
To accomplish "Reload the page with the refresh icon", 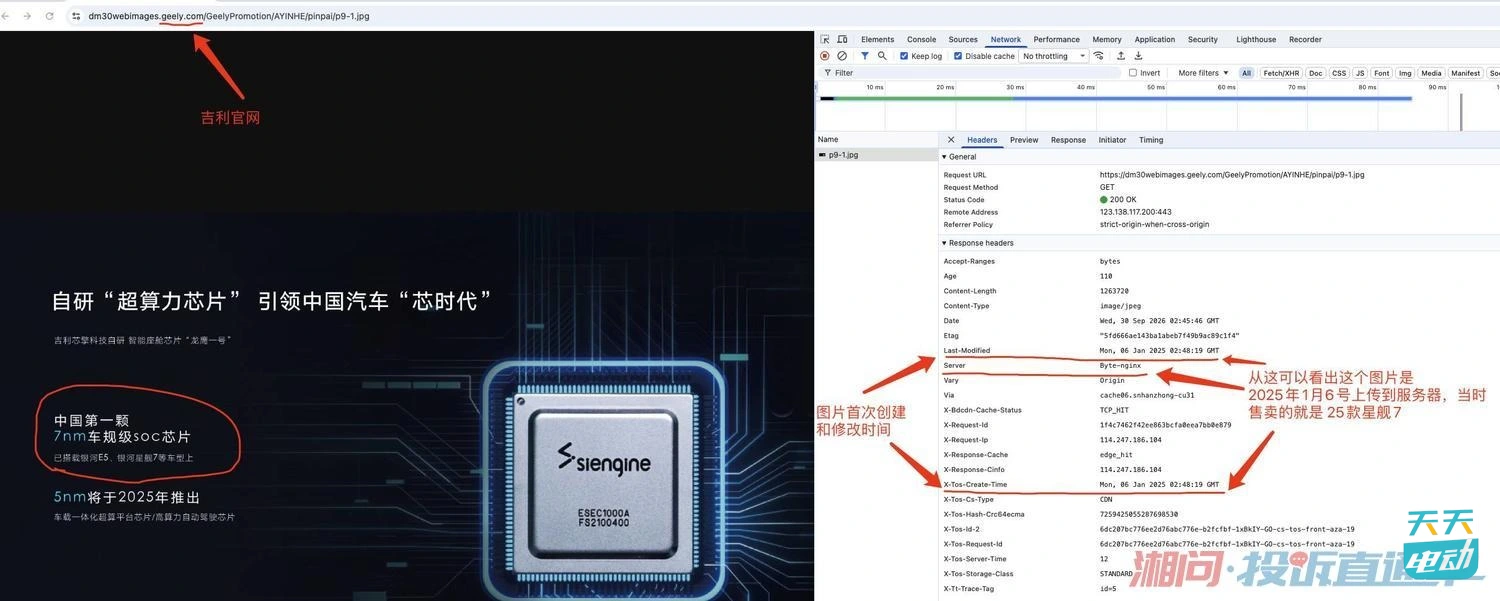I will [x=49, y=16].
